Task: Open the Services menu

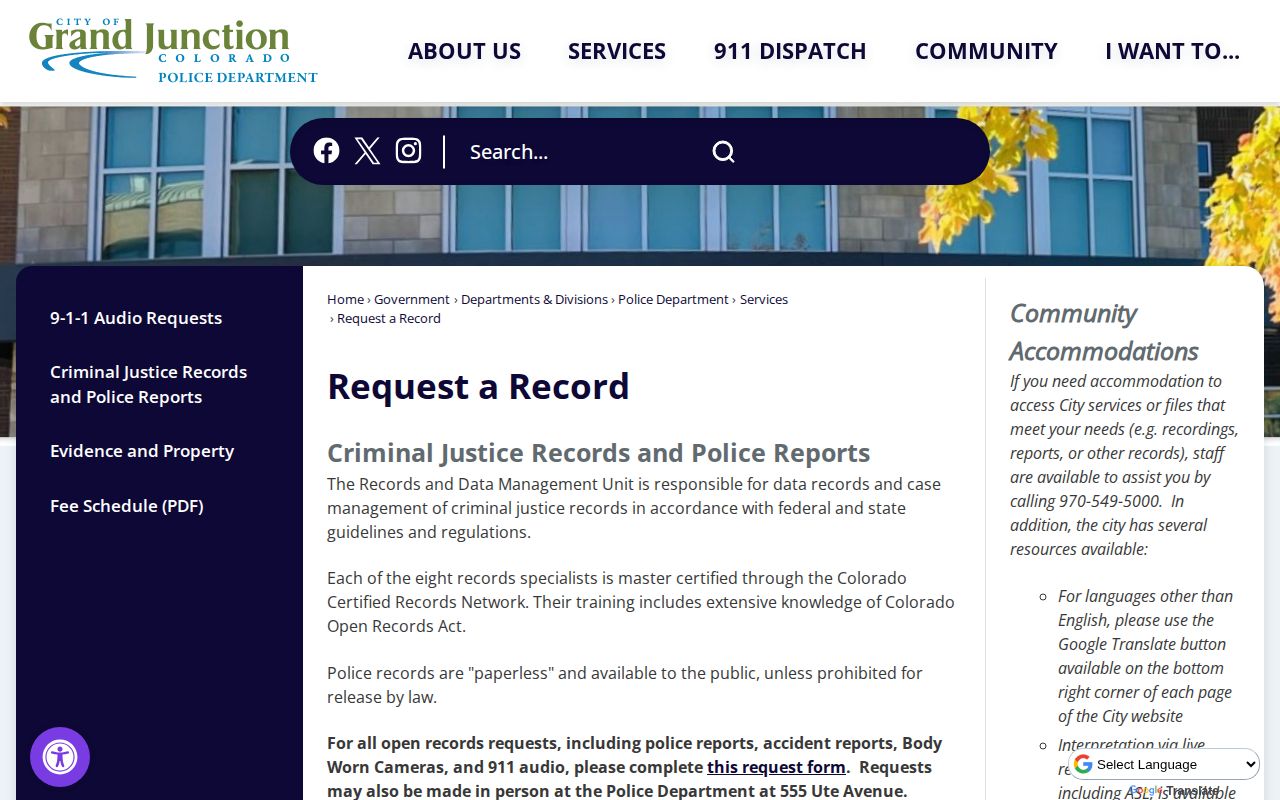Action: [617, 51]
